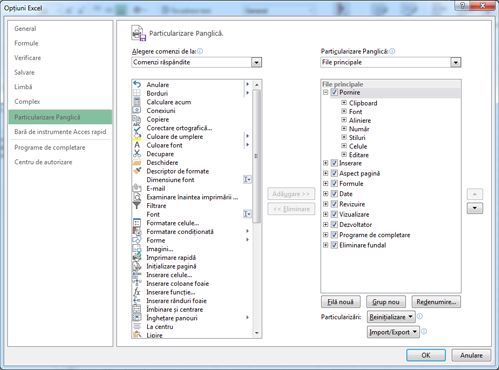This screenshot has width=499, height=370.
Task: Click the command list scrollbar thumb
Action: [x=256, y=157]
